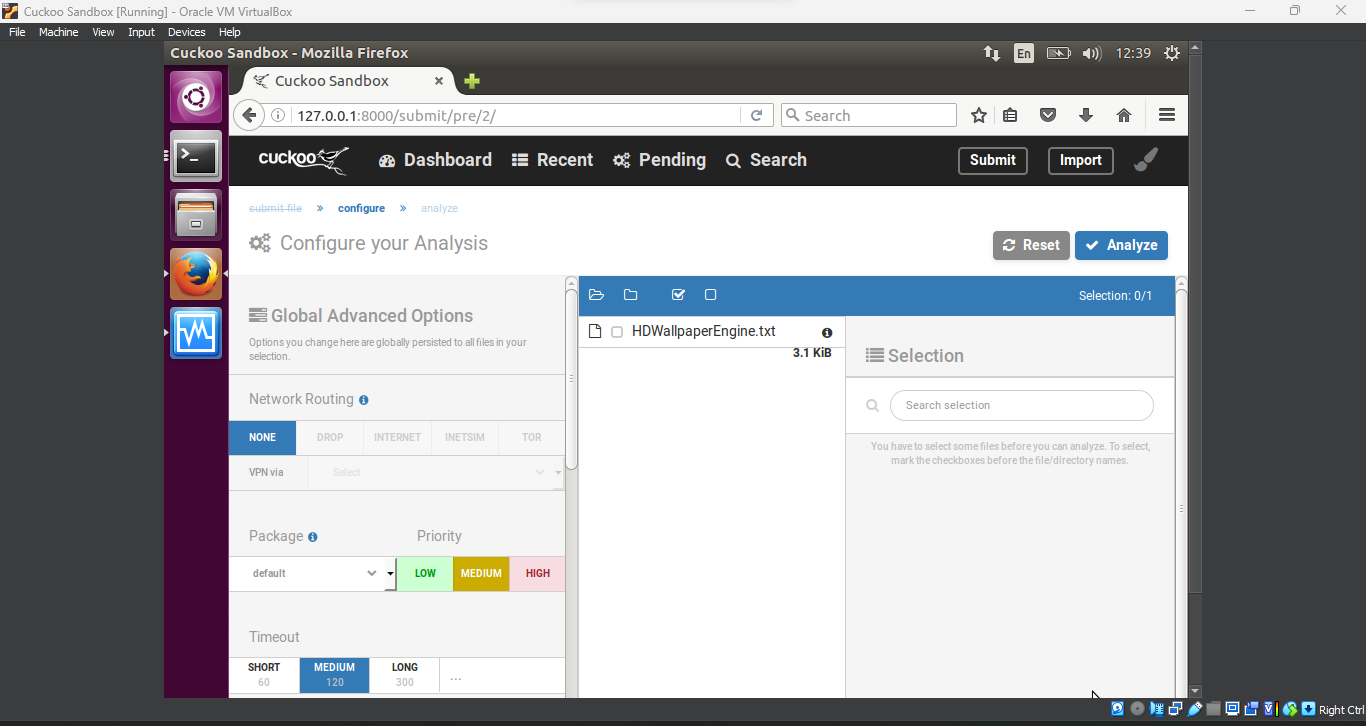Image resolution: width=1366 pixels, height=726 pixels.
Task: Click the HDWallpaperEngine.txt file icon
Action: 595,331
